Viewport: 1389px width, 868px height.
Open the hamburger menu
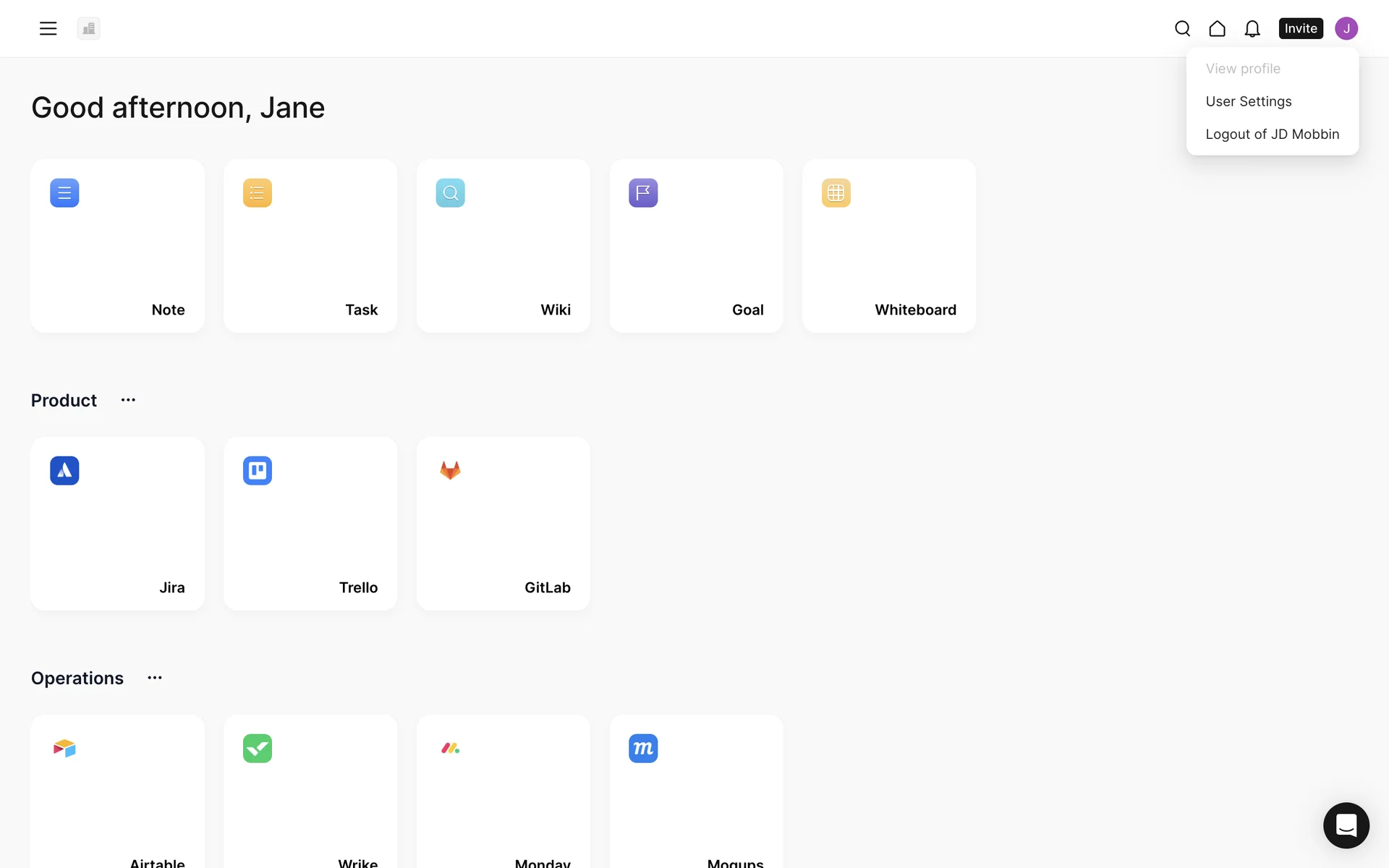(x=48, y=28)
